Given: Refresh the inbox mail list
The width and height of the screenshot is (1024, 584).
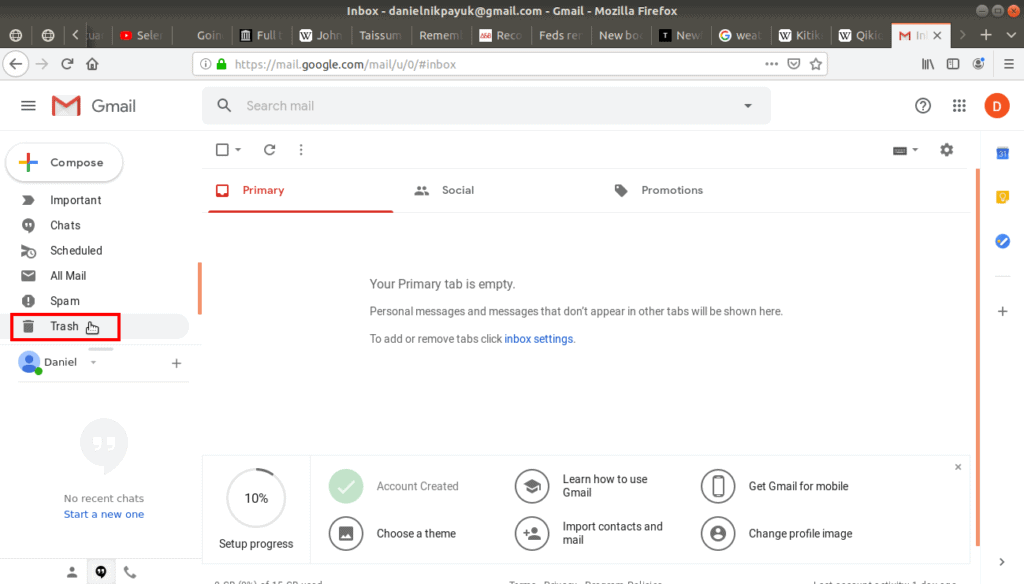Looking at the screenshot, I should 269,150.
